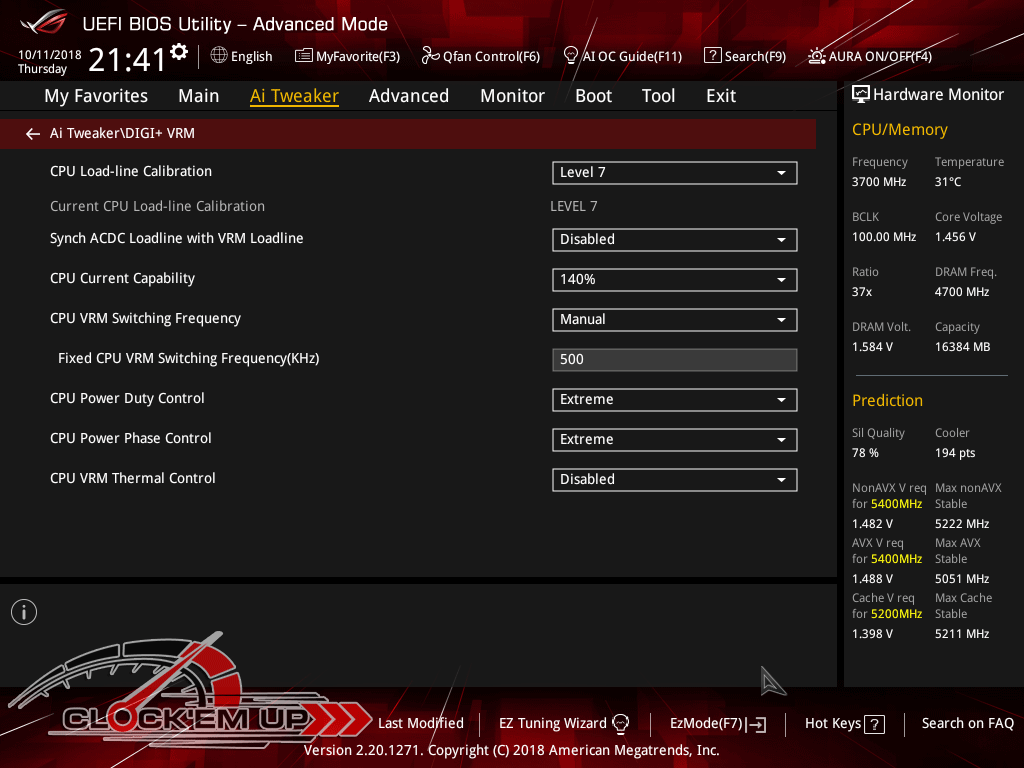Open AI OC Guide lightbulb icon
The image size is (1024, 768).
tap(571, 56)
